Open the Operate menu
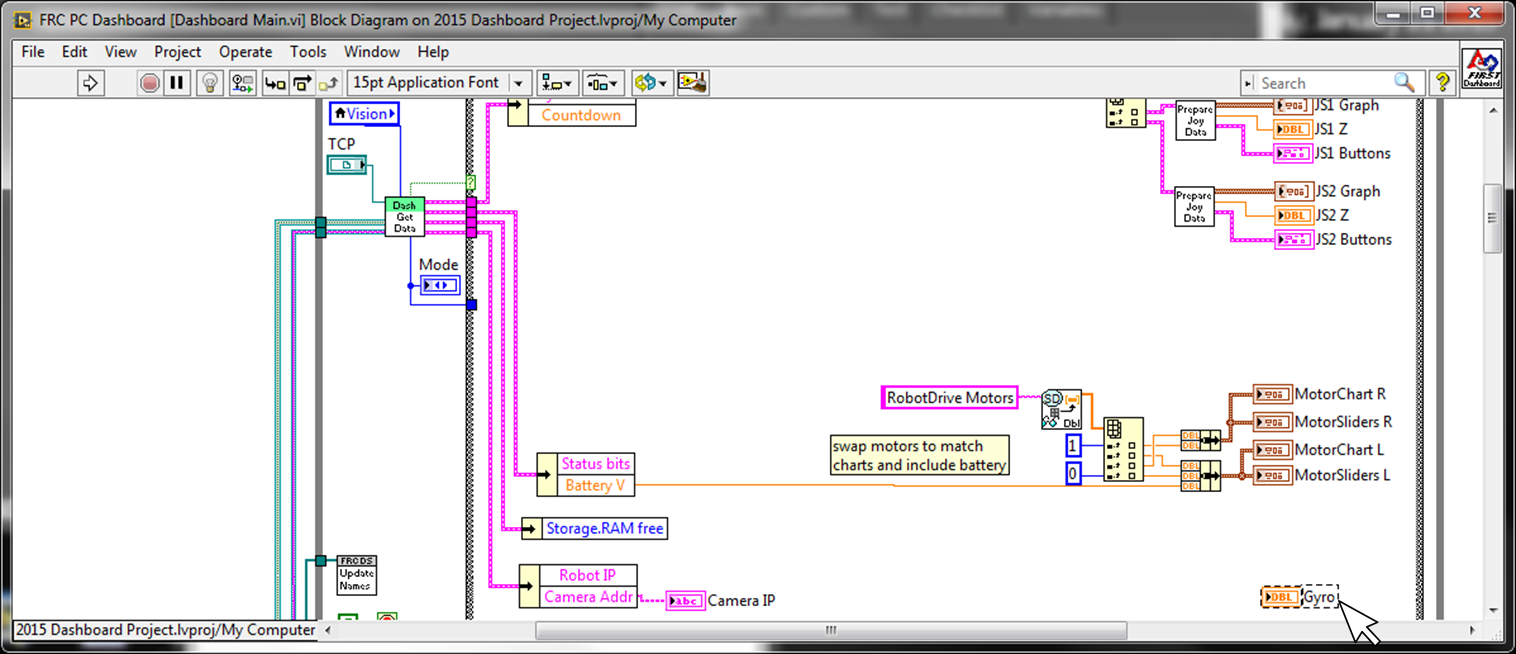 click(x=245, y=52)
